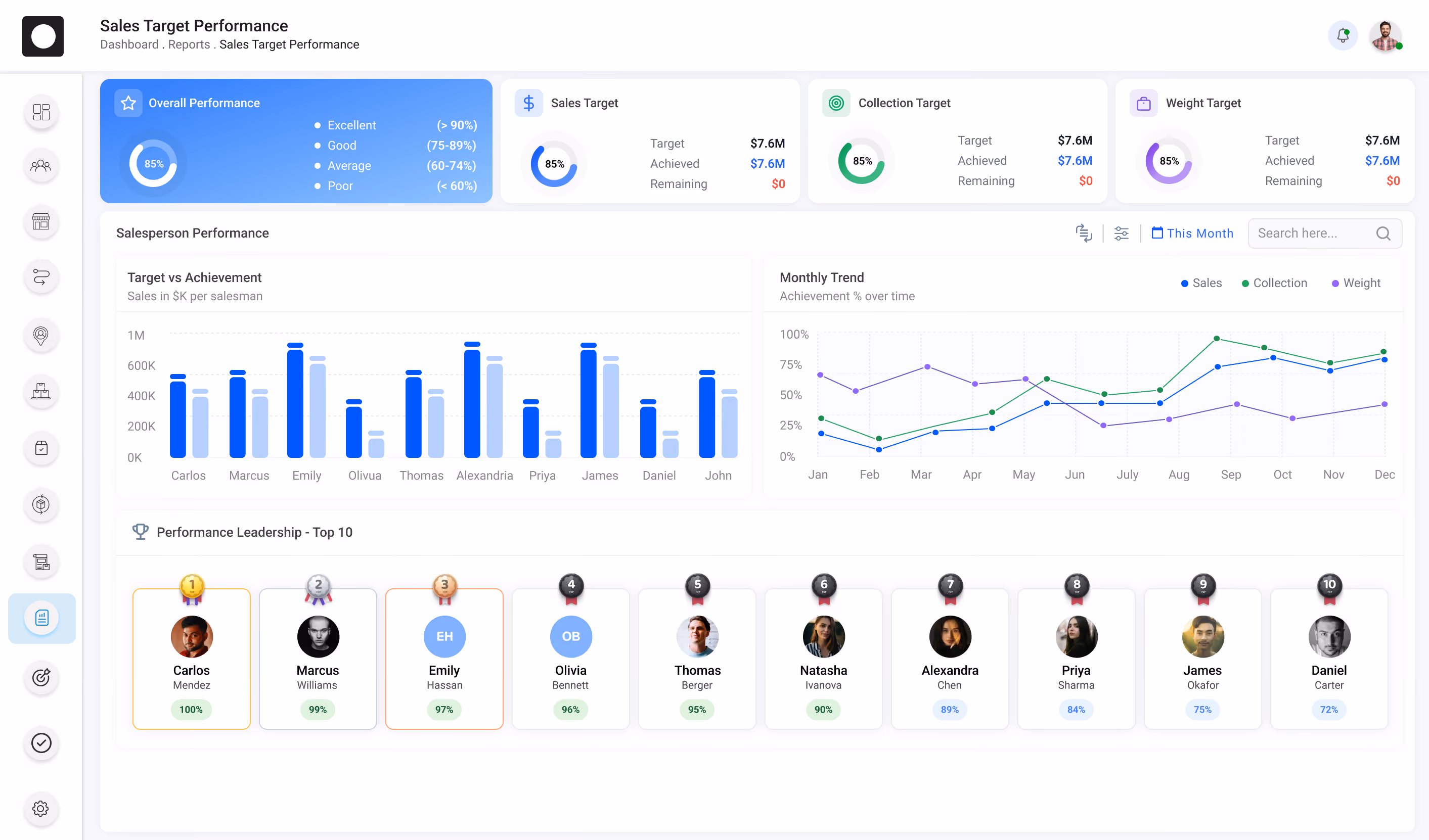Click the Sales Target Remaining $0 value
The width and height of the screenshot is (1429, 840).
pos(778,183)
